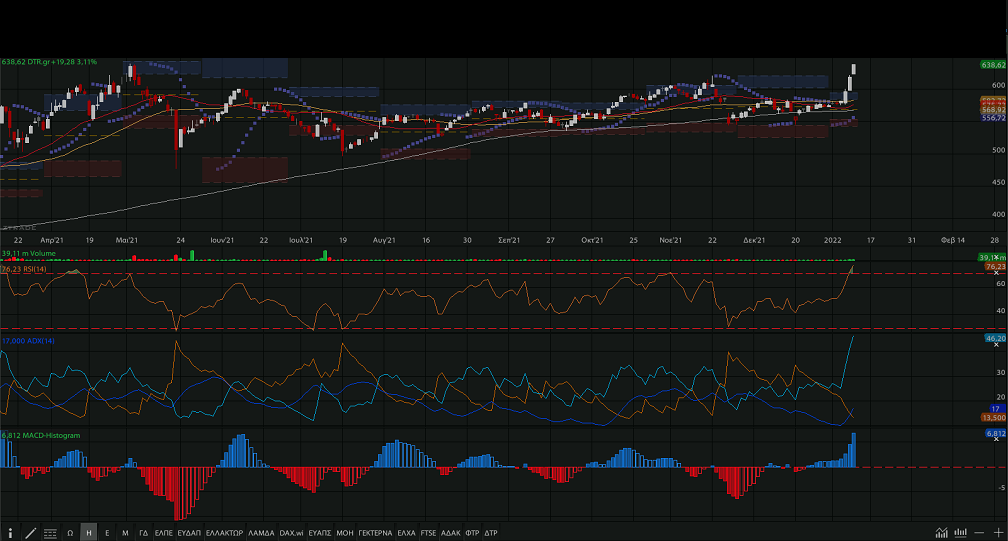Switch to the H daily timeframe

[x=89, y=533]
